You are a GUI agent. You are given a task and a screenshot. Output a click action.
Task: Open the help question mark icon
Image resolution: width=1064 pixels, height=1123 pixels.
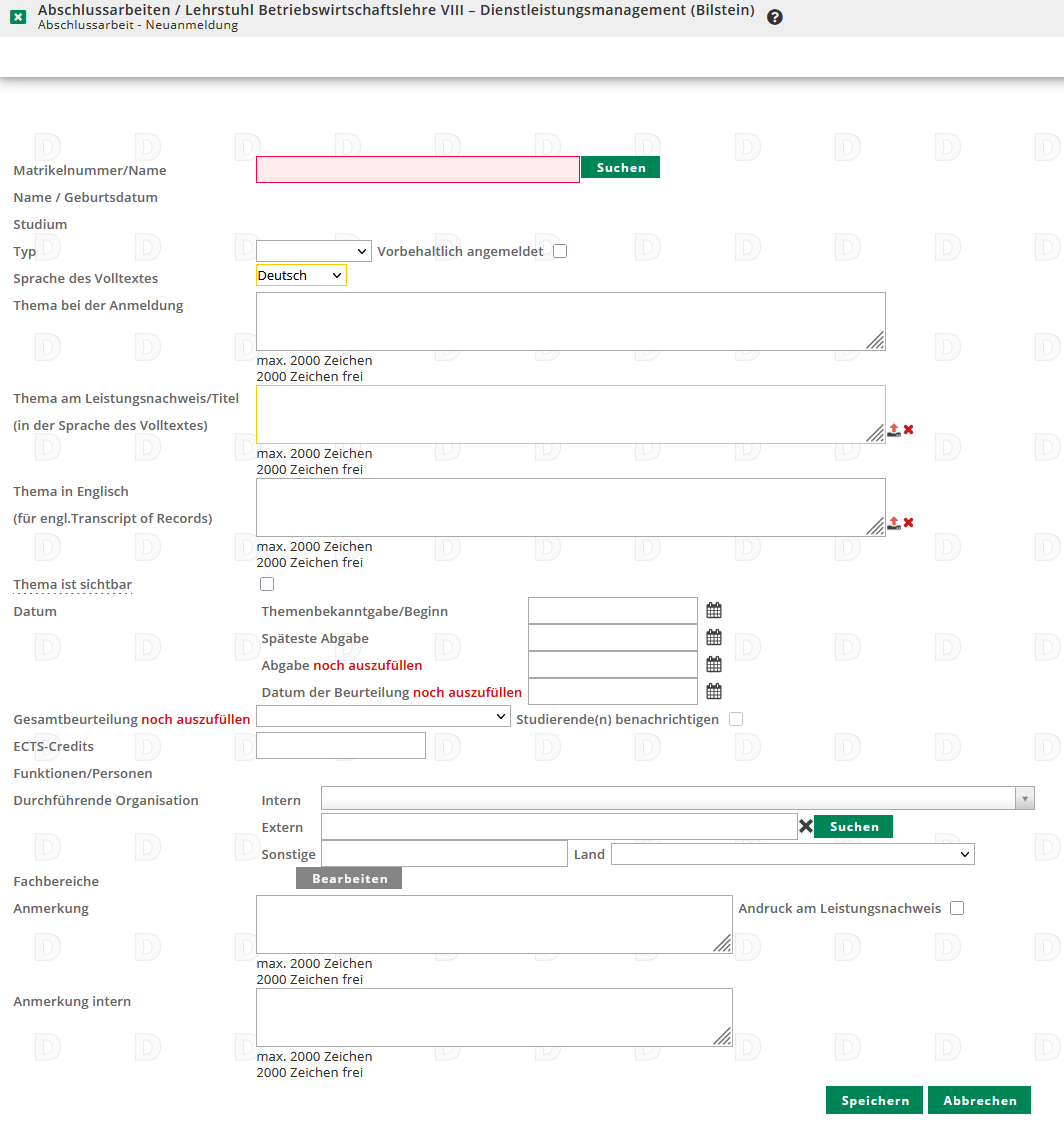pyautogui.click(x=775, y=17)
